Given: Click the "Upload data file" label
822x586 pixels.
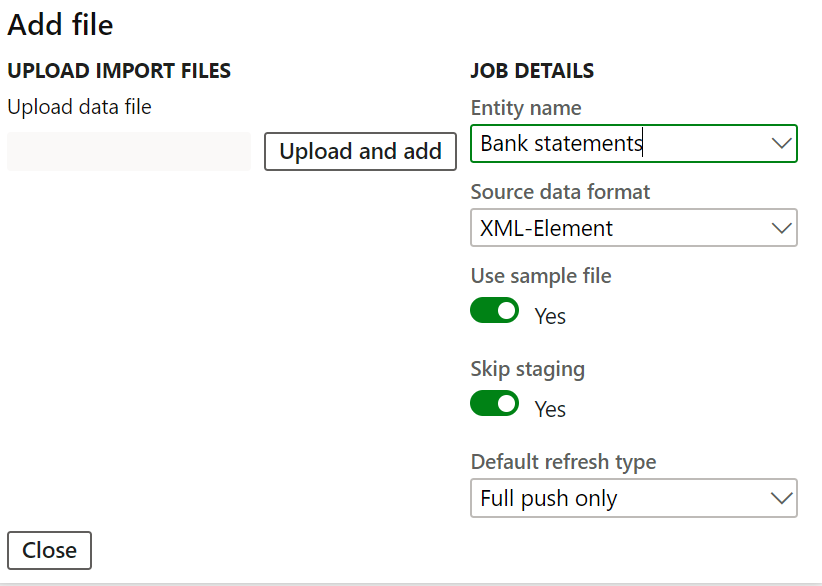Looking at the screenshot, I should [79, 106].
